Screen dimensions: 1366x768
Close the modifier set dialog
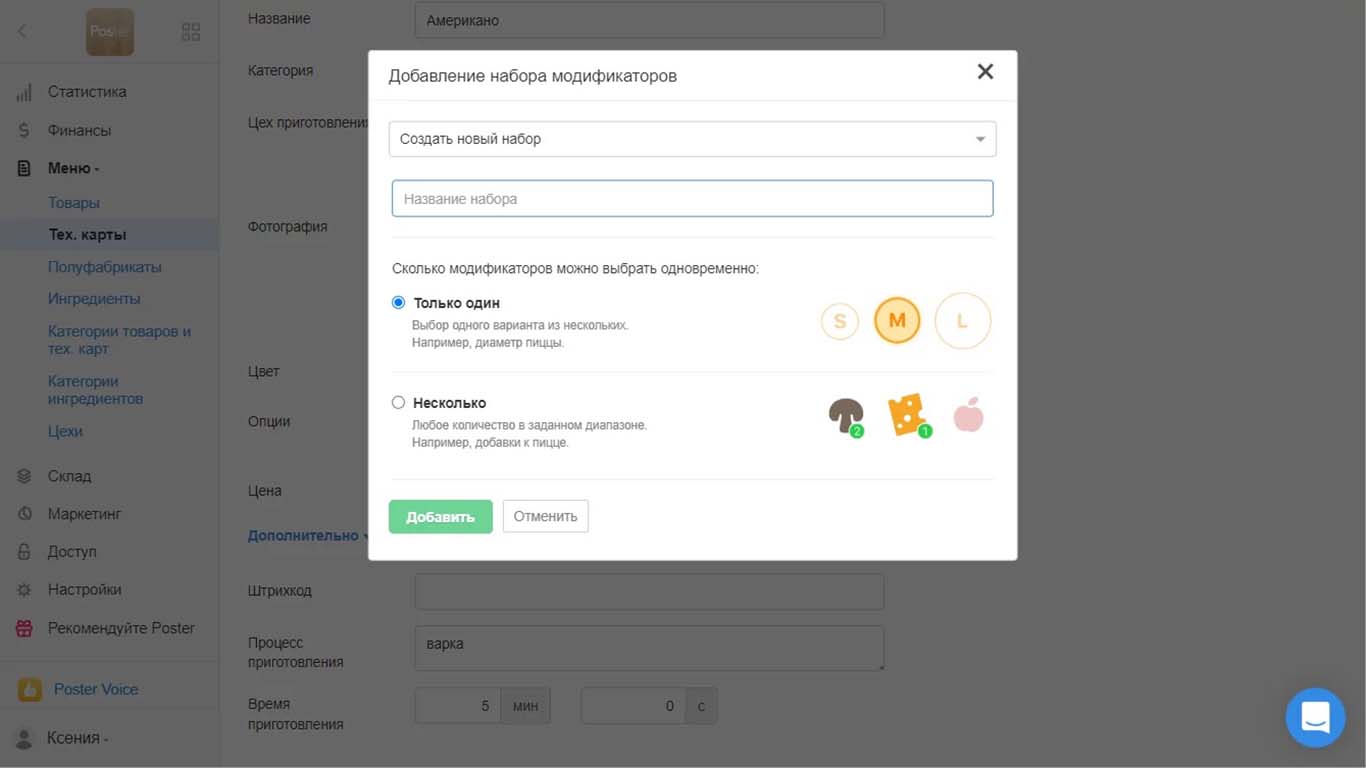[985, 71]
